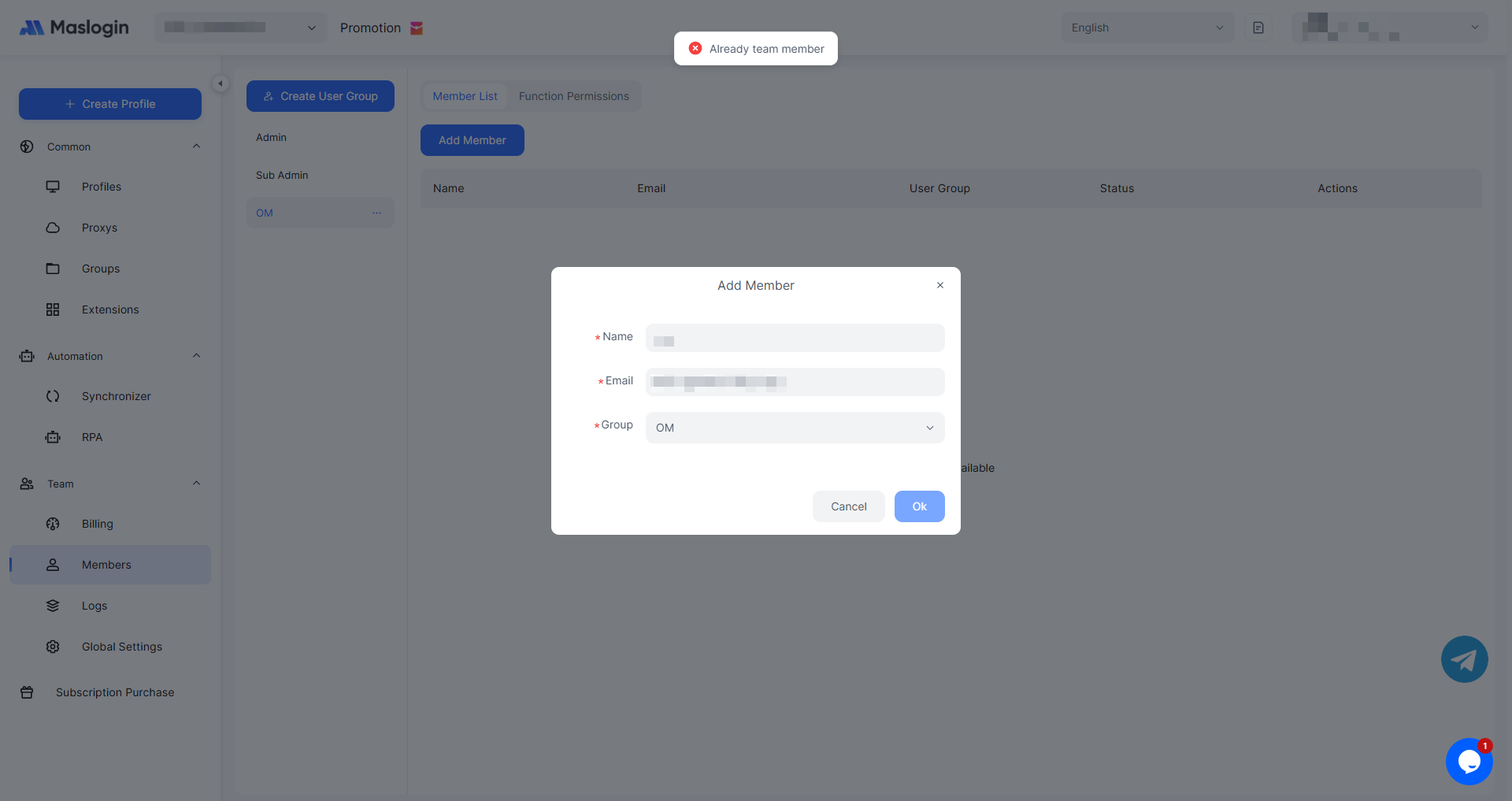The image size is (1512, 801).
Task: Collapse the Automation section
Action: [x=196, y=356]
